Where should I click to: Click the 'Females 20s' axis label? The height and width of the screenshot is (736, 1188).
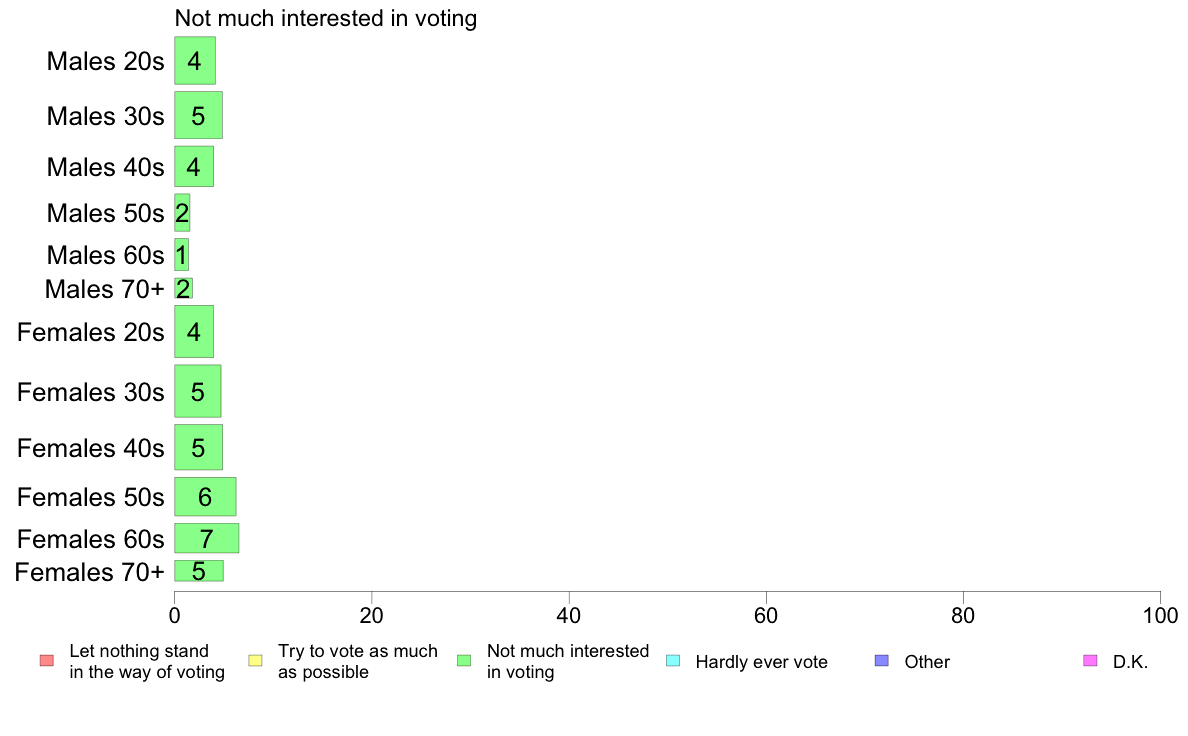[90, 332]
